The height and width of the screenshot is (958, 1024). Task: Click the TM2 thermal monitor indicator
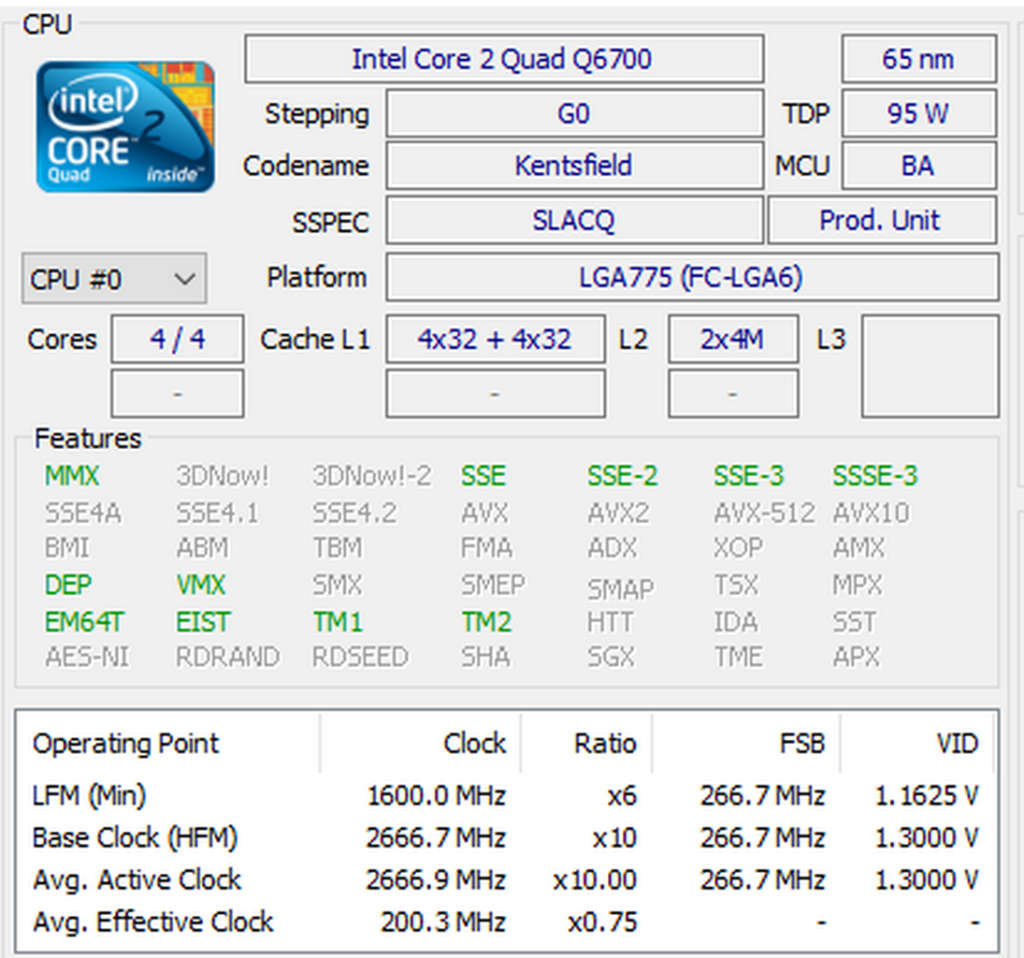[x=486, y=621]
